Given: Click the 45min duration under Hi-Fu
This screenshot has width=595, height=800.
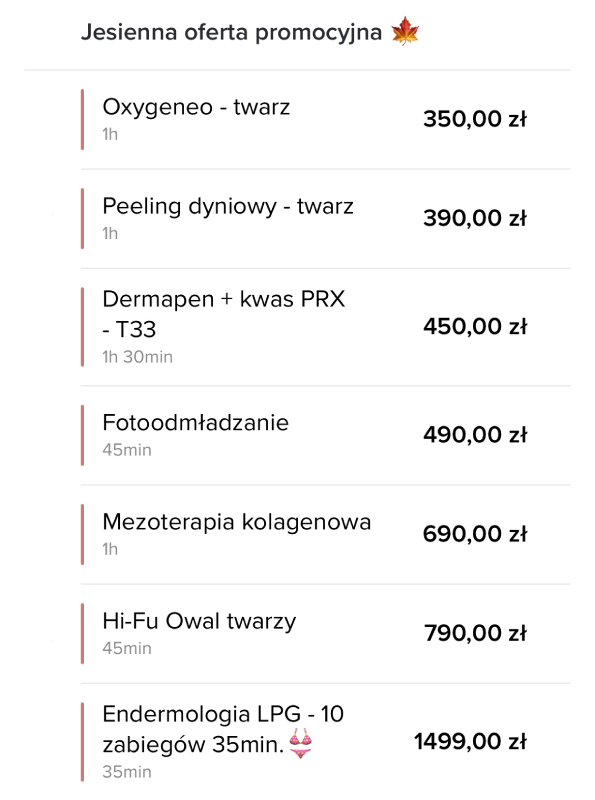Looking at the screenshot, I should click(127, 648).
